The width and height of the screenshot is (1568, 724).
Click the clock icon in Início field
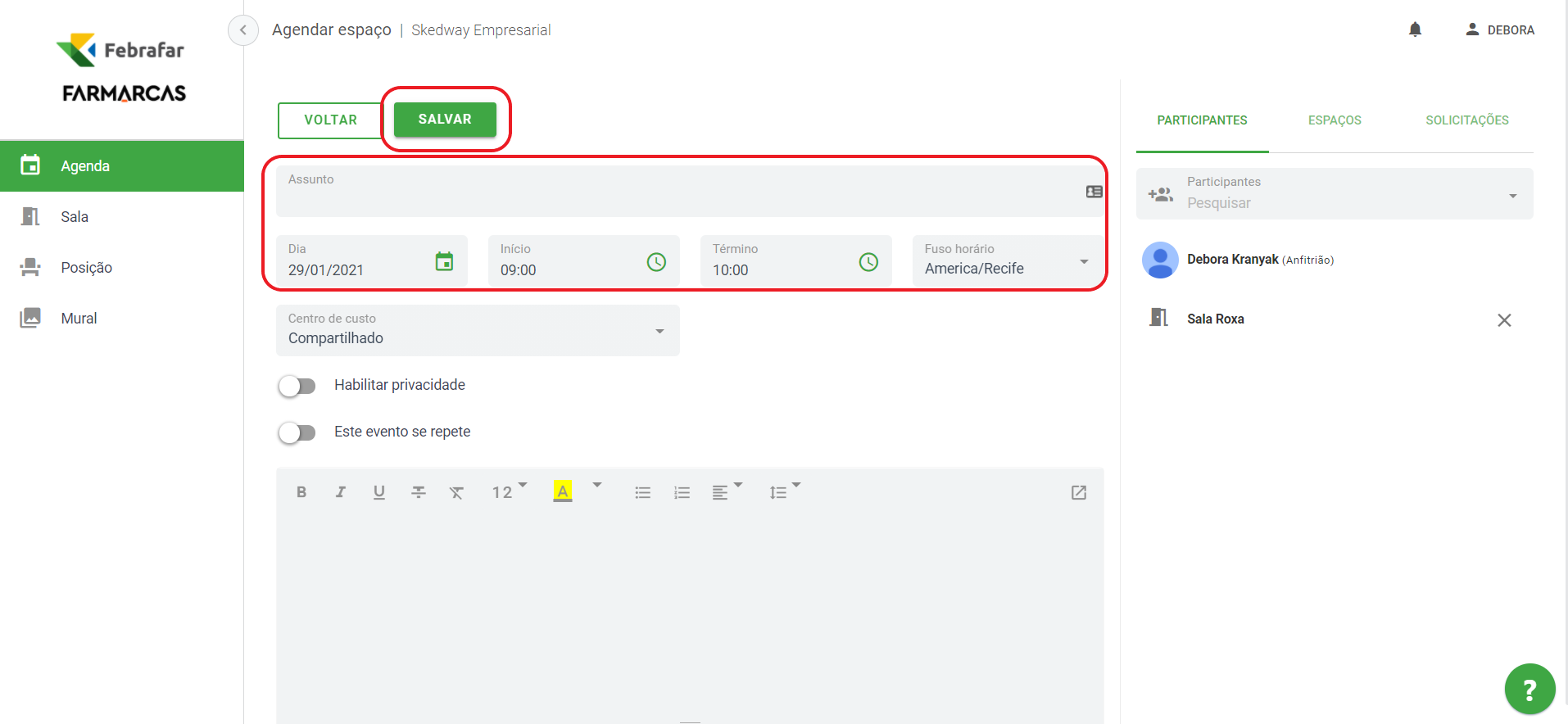coord(656,262)
